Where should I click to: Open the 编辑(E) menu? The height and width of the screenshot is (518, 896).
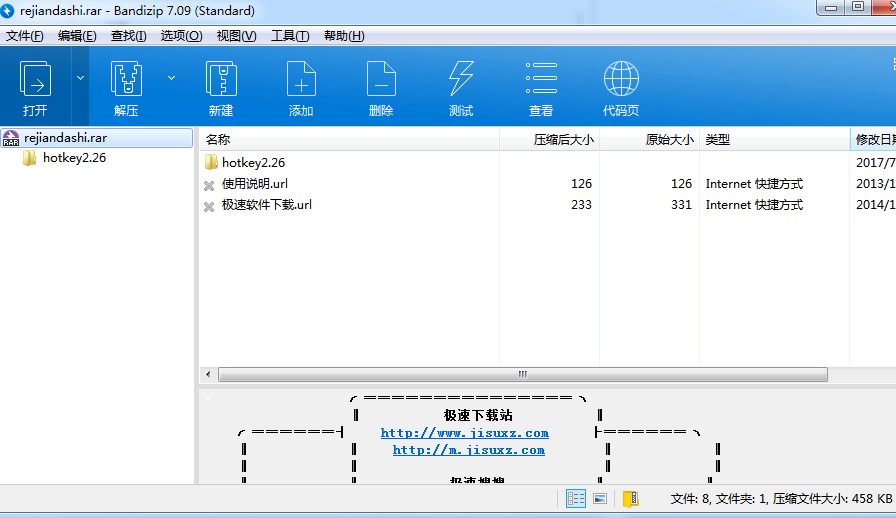(77, 36)
